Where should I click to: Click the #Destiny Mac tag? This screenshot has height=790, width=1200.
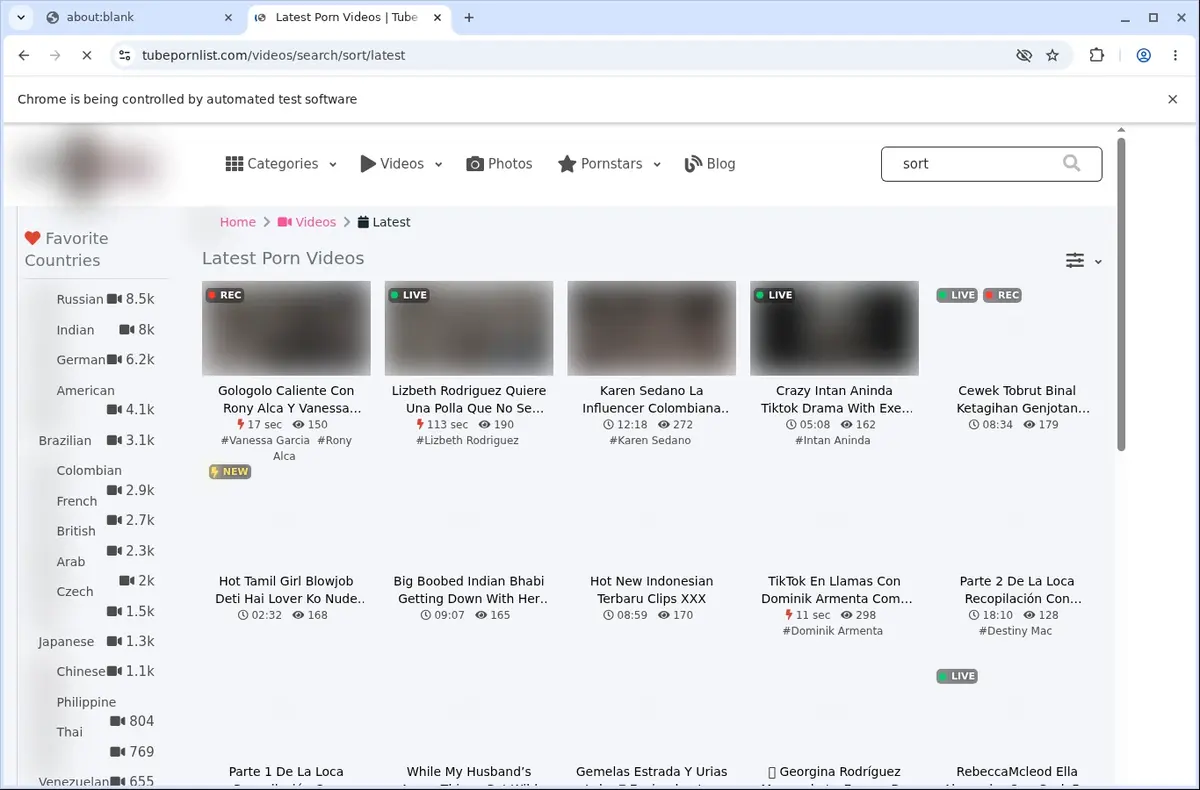pyautogui.click(x=1016, y=631)
